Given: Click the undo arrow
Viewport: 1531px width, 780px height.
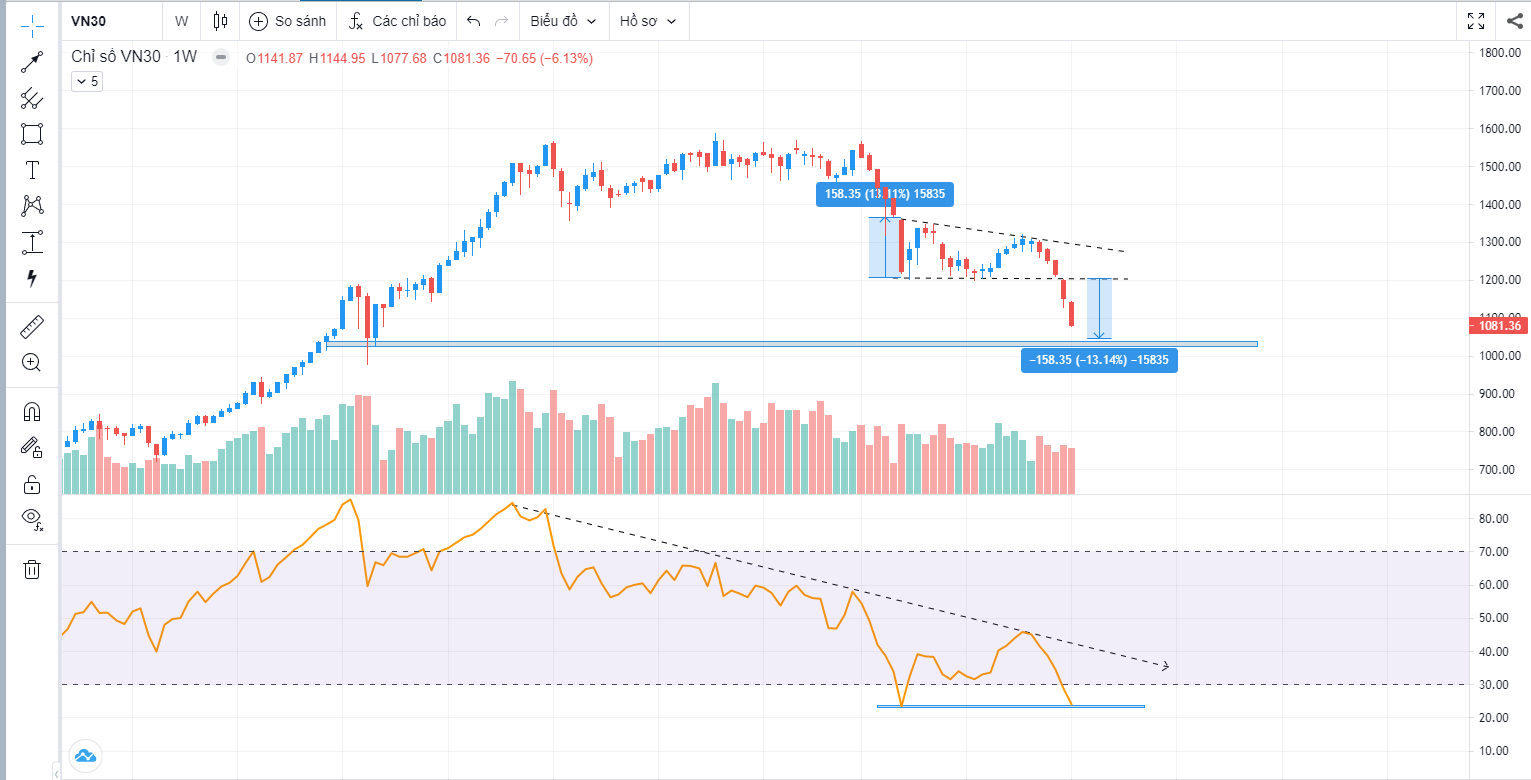Looking at the screenshot, I should [x=474, y=21].
